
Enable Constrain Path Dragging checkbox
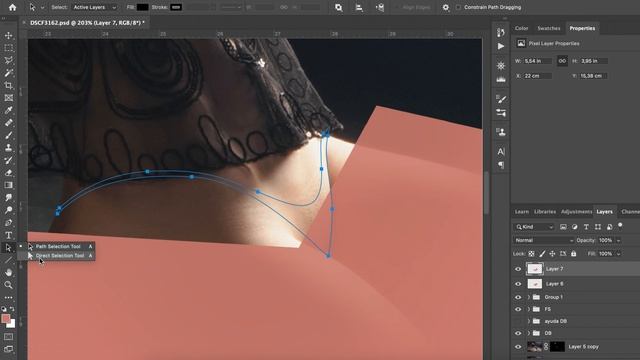[458, 7]
